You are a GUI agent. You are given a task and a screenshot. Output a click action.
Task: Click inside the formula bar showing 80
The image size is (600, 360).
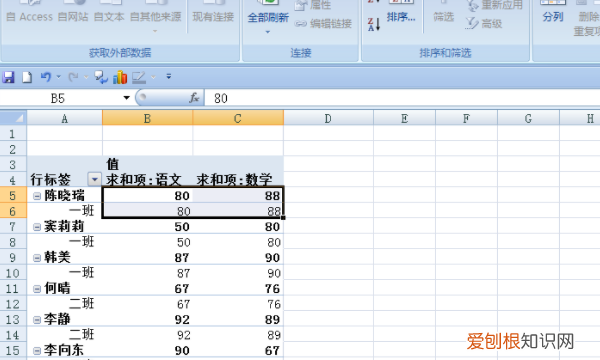coord(402,98)
